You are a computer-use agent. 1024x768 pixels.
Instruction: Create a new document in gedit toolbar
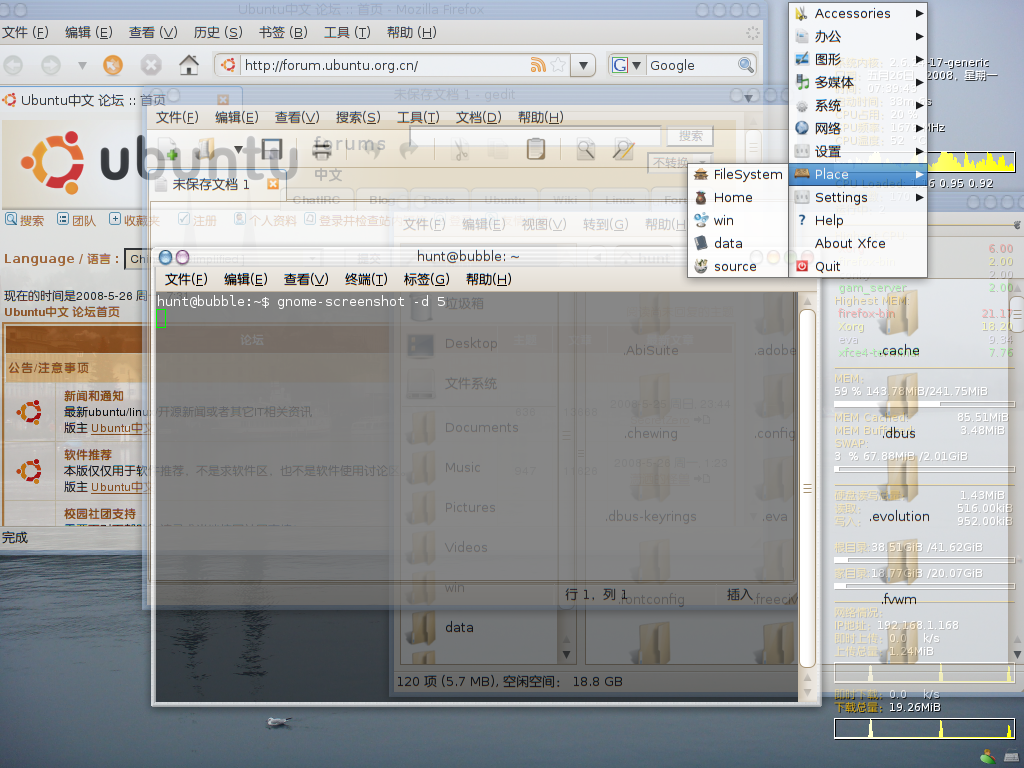[168, 150]
